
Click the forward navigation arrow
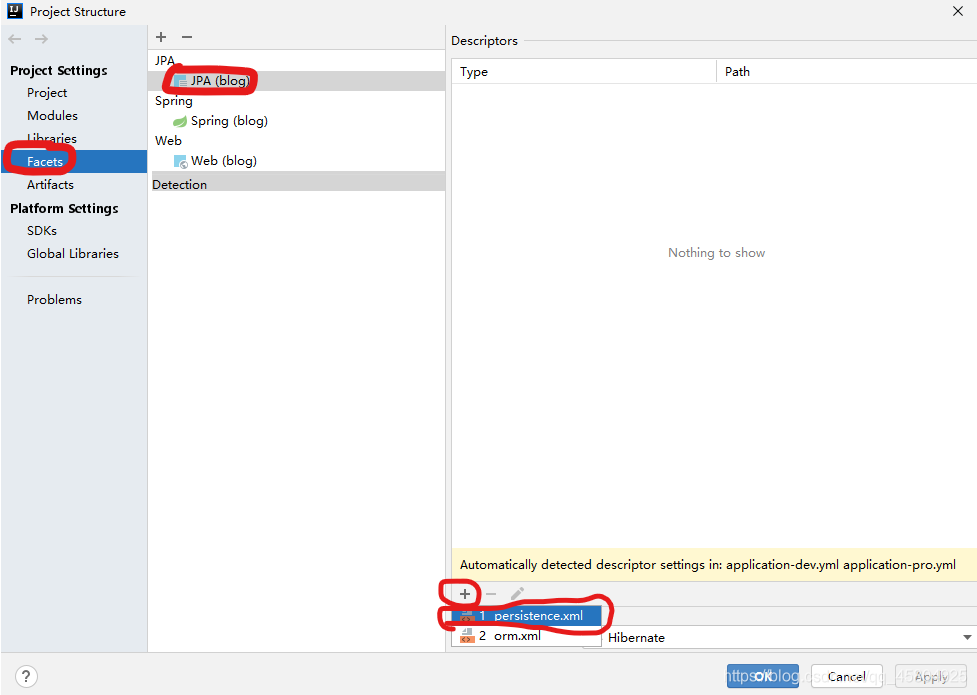click(x=41, y=39)
